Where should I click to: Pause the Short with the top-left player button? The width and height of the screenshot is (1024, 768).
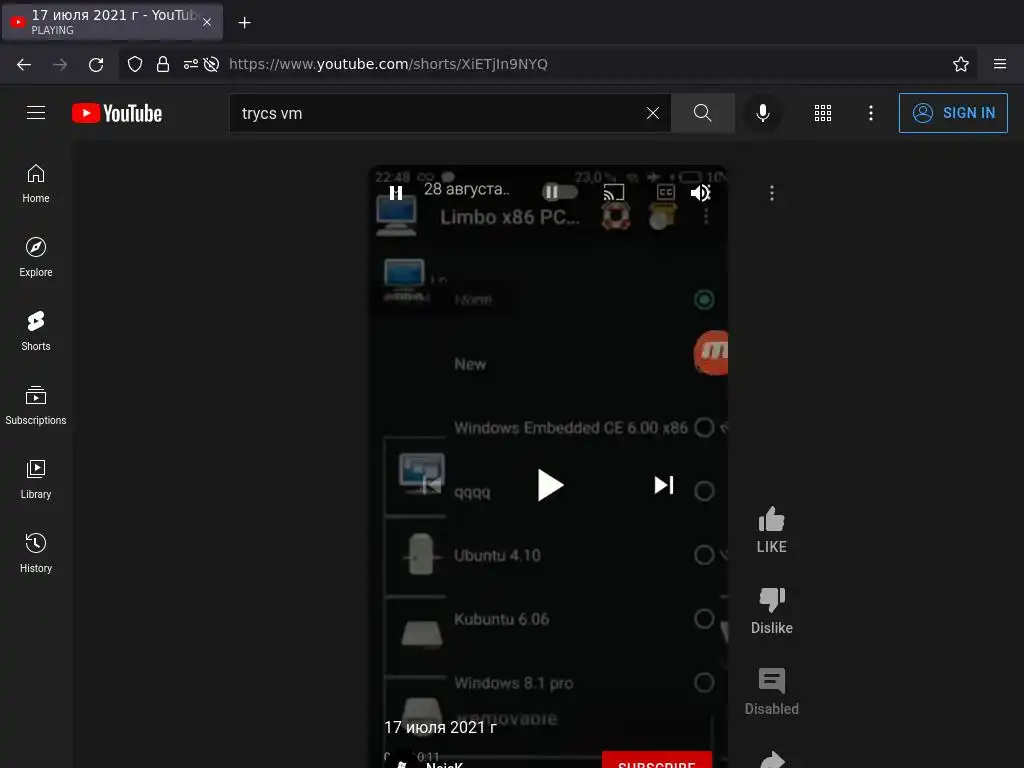click(x=396, y=193)
